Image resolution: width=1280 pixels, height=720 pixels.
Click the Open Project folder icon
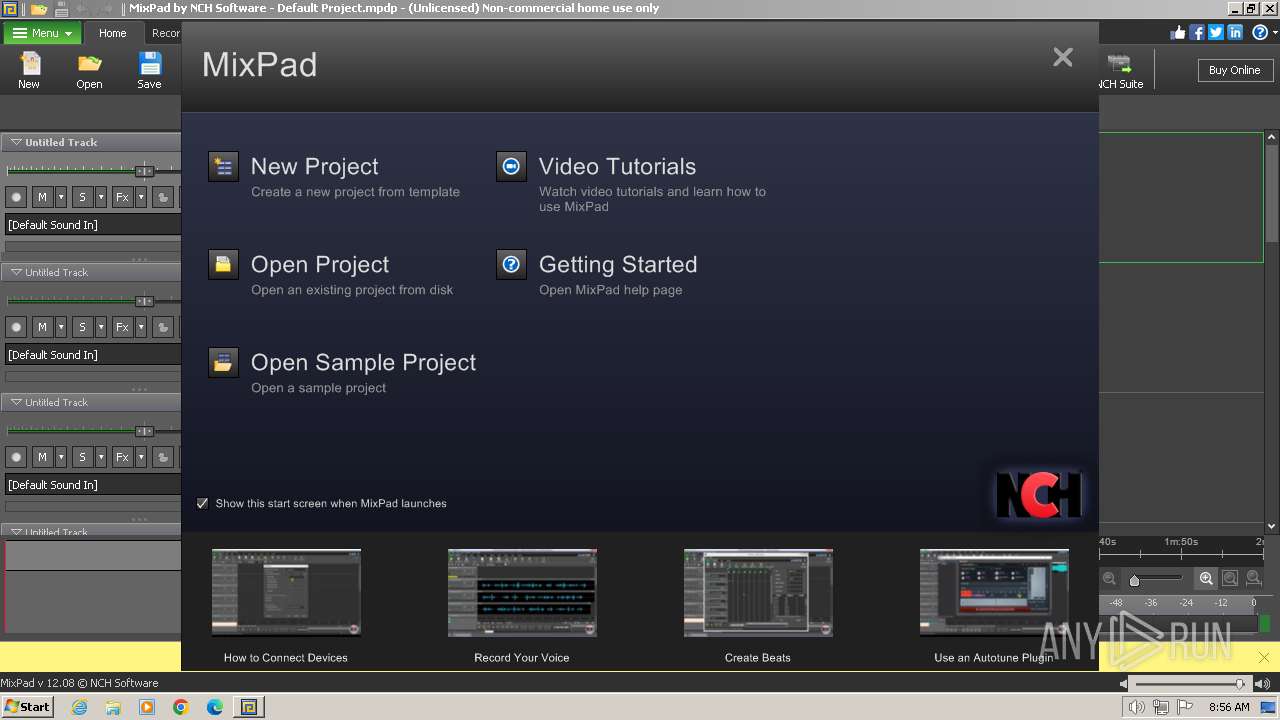[223, 265]
